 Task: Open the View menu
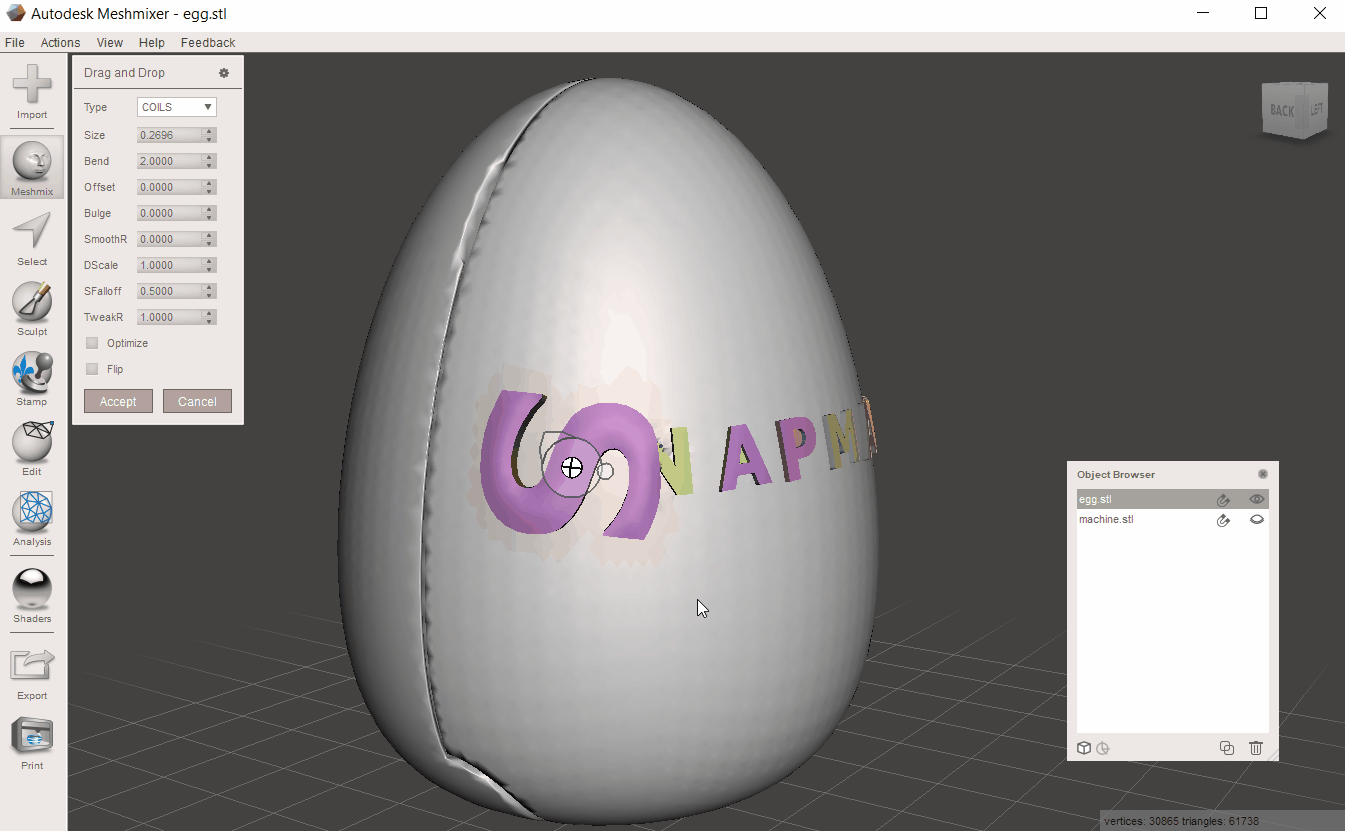(110, 43)
